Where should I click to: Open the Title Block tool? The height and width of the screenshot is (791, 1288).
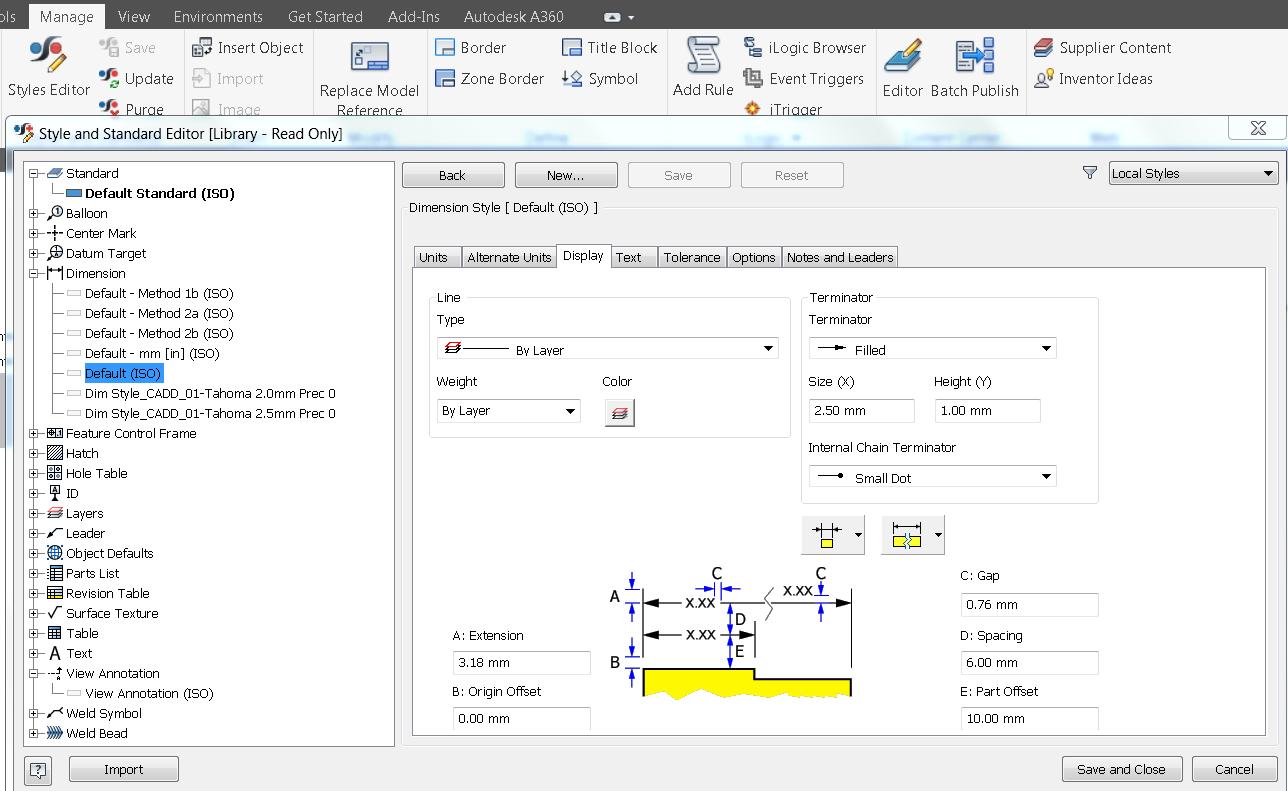tap(609, 48)
